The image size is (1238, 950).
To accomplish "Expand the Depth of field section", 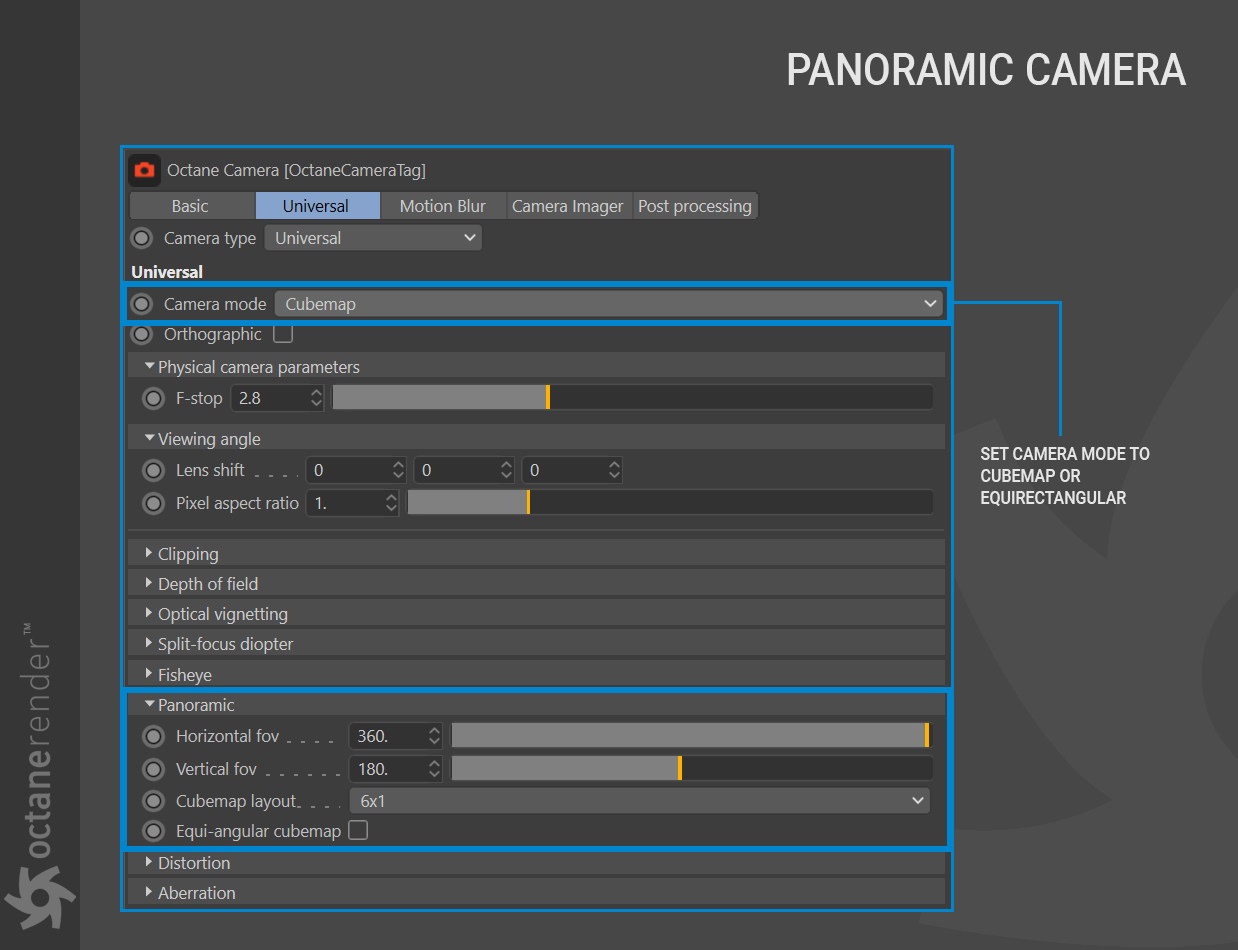I will [x=537, y=583].
